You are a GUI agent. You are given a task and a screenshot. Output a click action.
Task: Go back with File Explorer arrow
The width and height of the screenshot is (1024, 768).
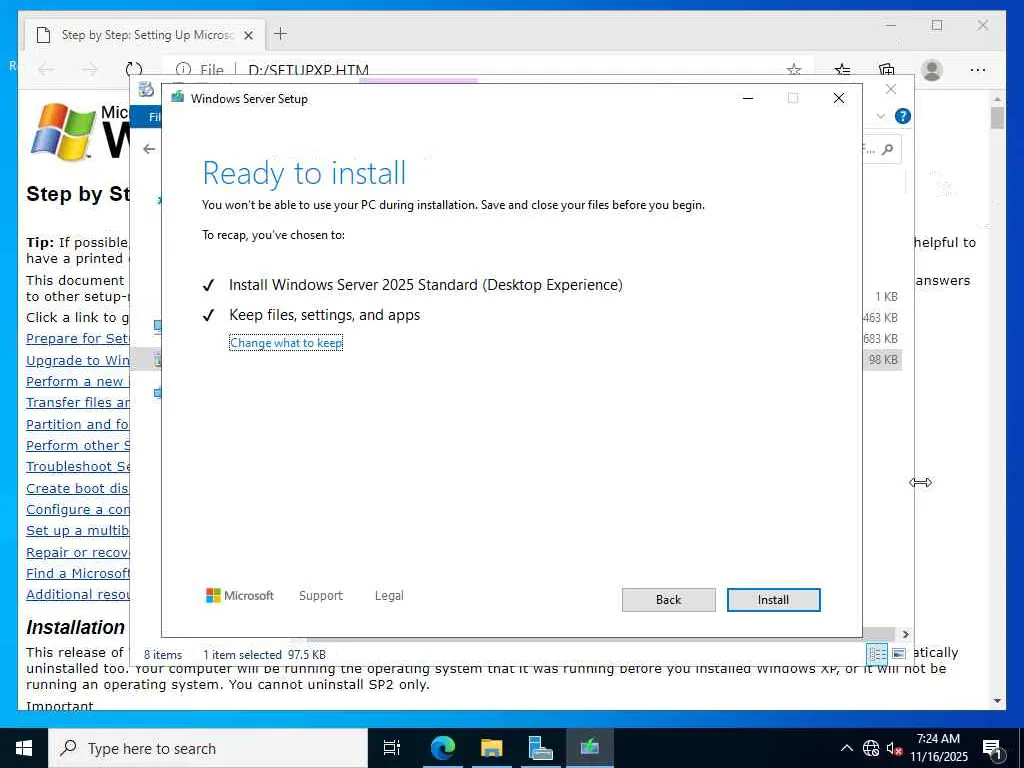[149, 149]
